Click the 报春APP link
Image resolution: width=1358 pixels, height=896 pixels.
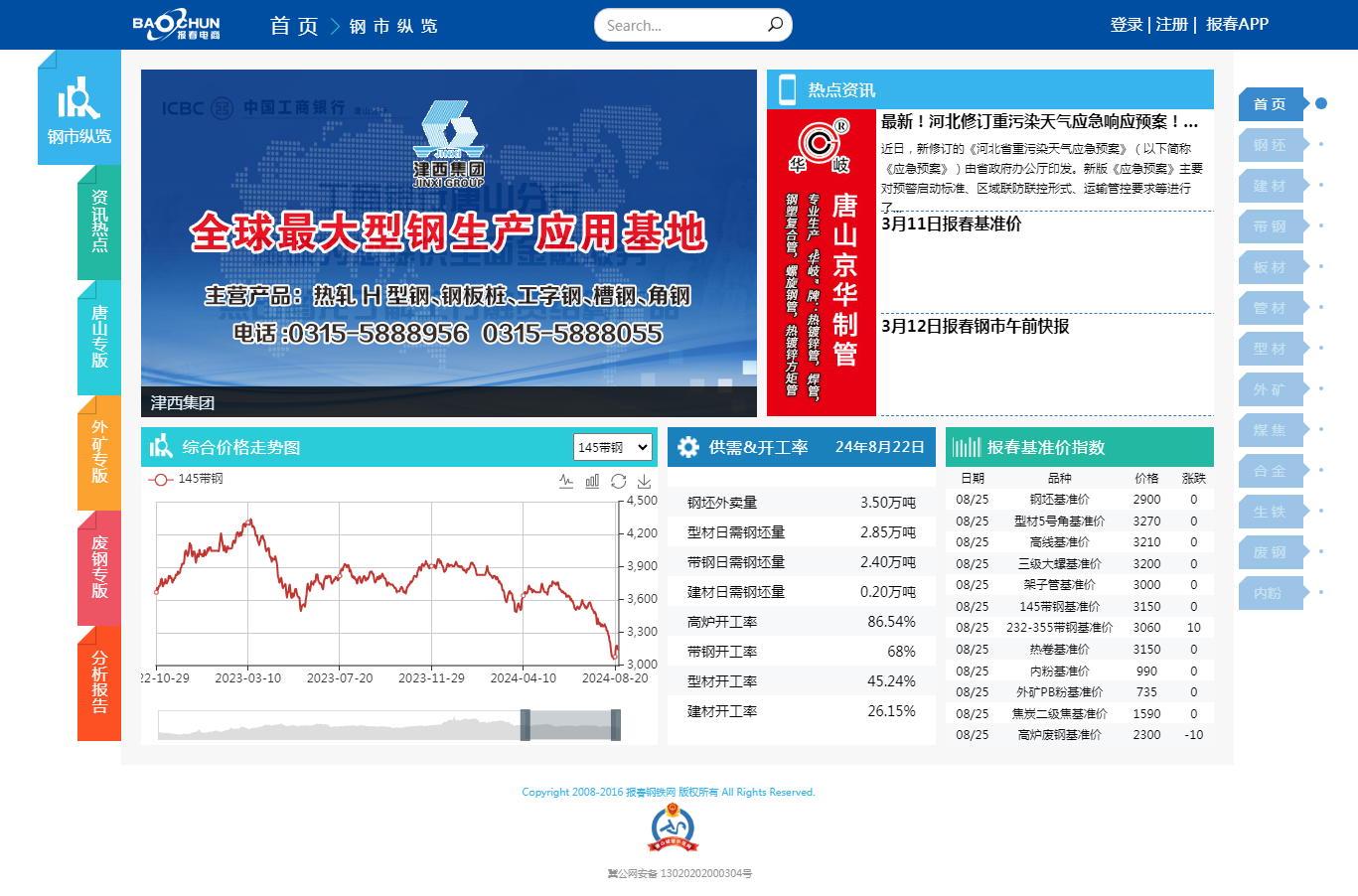[1237, 24]
